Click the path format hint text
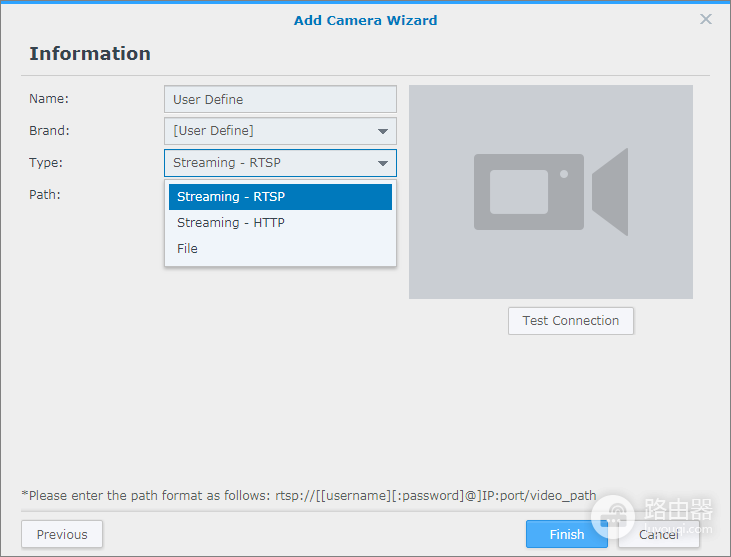The height and width of the screenshot is (557, 731). coord(309,495)
